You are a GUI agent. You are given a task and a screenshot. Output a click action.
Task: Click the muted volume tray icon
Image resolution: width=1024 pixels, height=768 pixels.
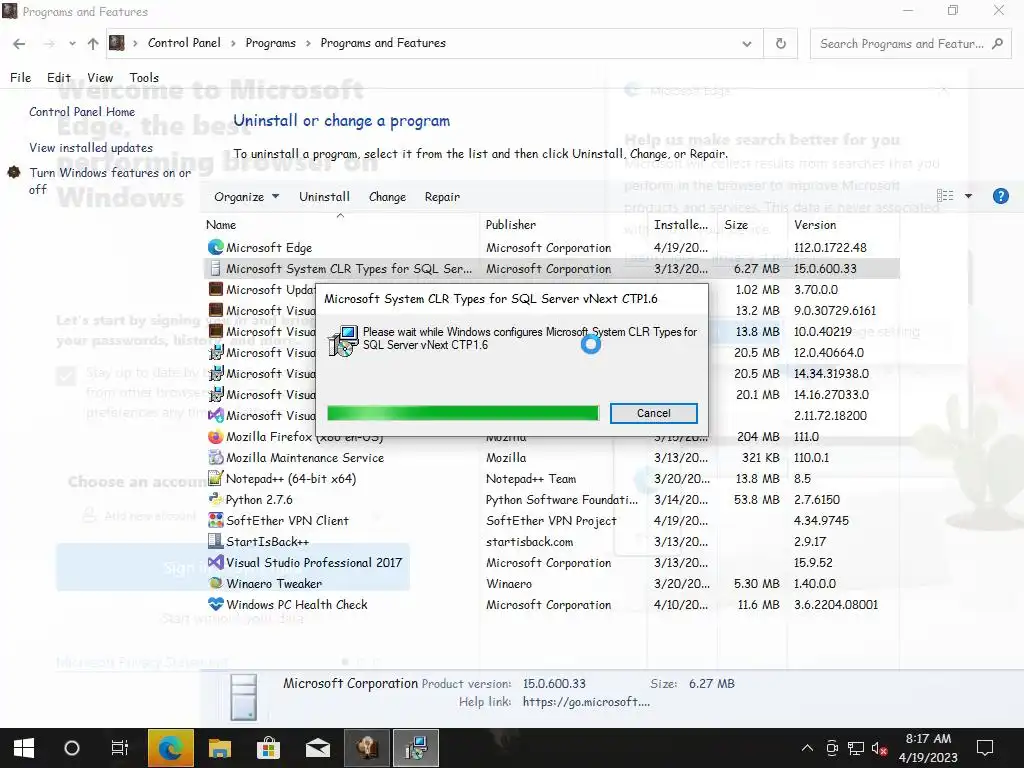879,748
